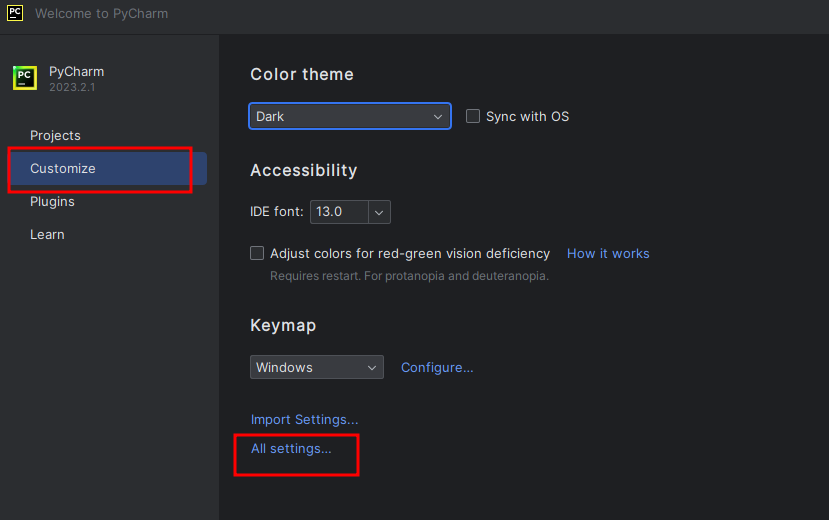Click the Keymap heading
The height and width of the screenshot is (520, 829).
click(x=283, y=326)
